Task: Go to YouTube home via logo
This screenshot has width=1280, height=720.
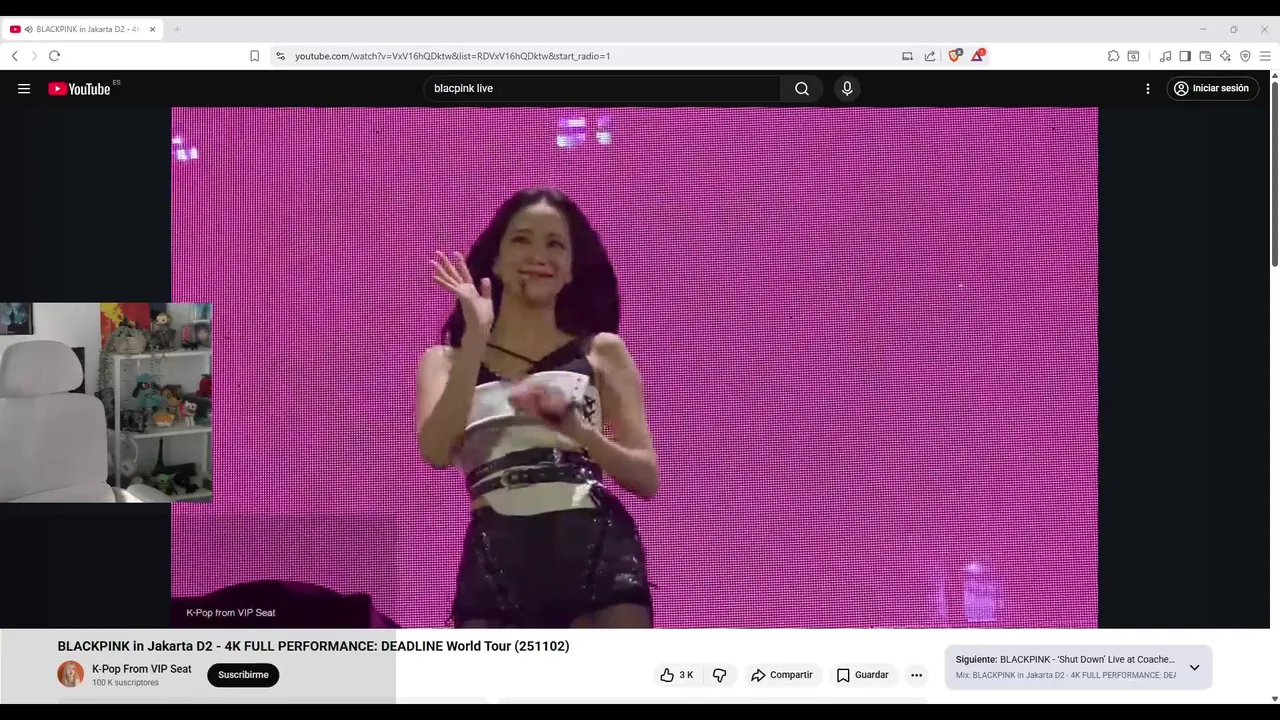Action: (79, 88)
